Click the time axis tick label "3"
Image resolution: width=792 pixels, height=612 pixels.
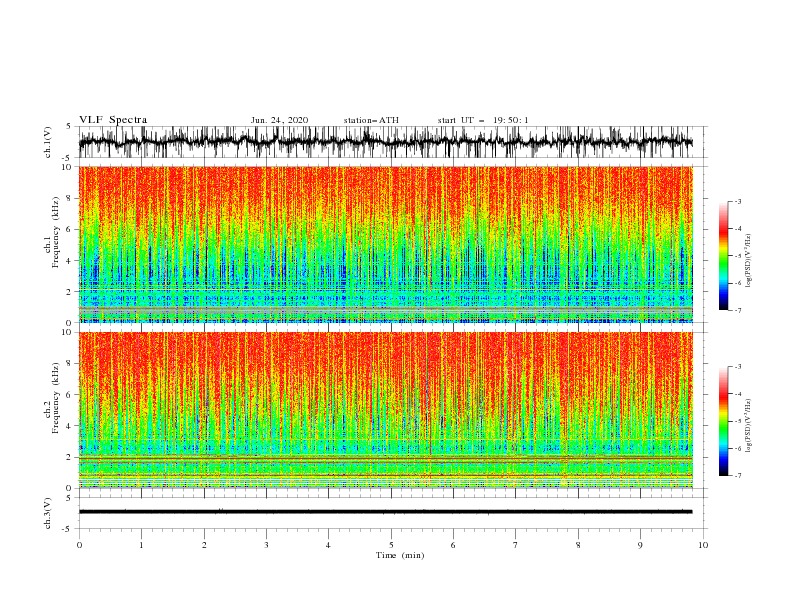(x=266, y=545)
